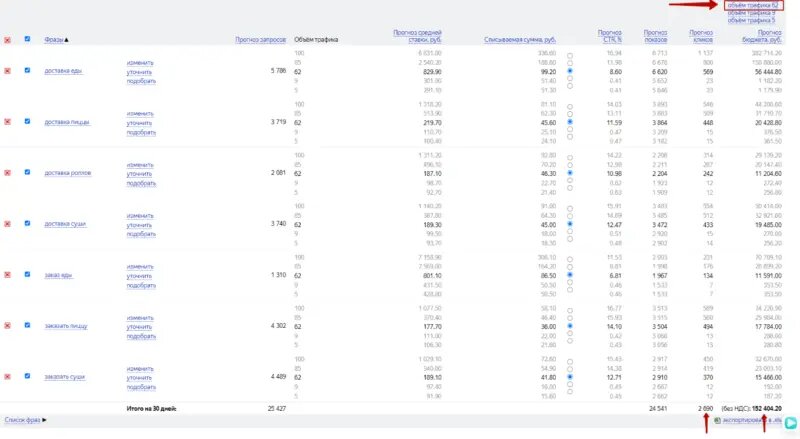Screen dimensions: 800x439
Task: Select traffic volume 85 radio for заказ еды
Action: (569, 267)
